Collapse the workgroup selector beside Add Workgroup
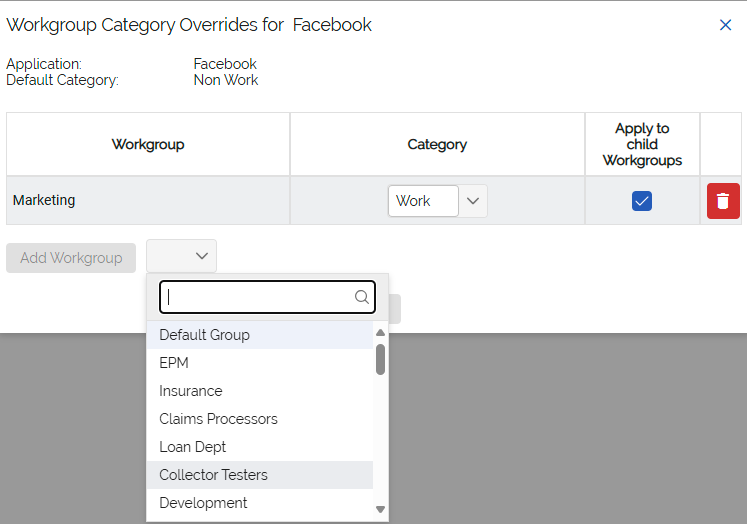This screenshot has height=524, width=747. 181,257
